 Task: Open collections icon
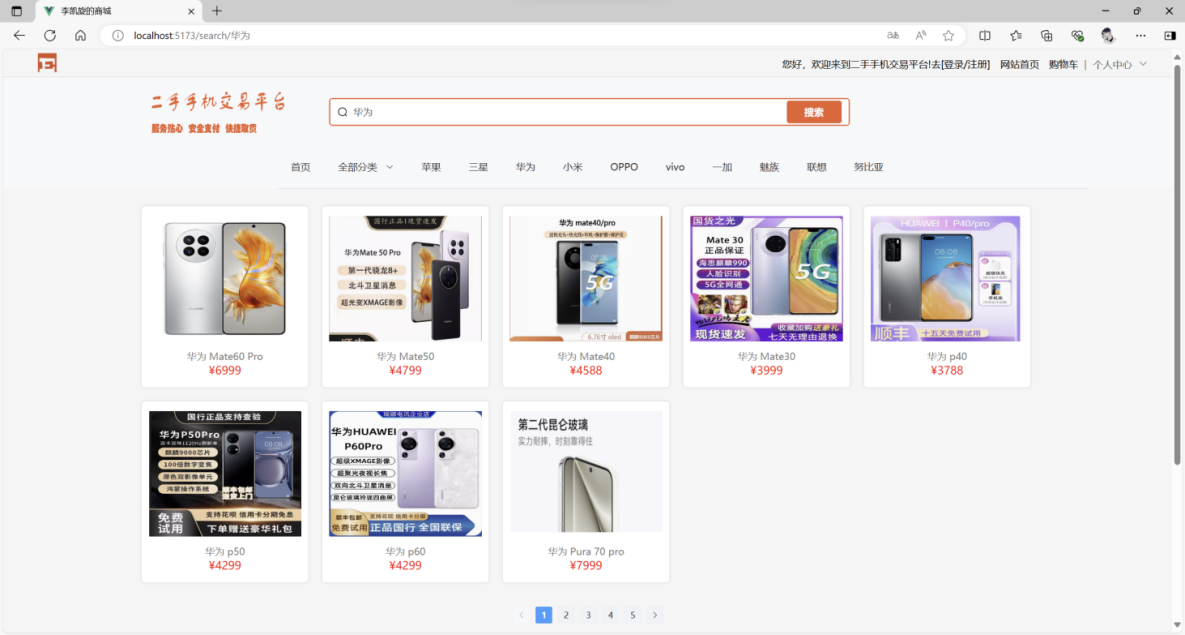(1047, 36)
